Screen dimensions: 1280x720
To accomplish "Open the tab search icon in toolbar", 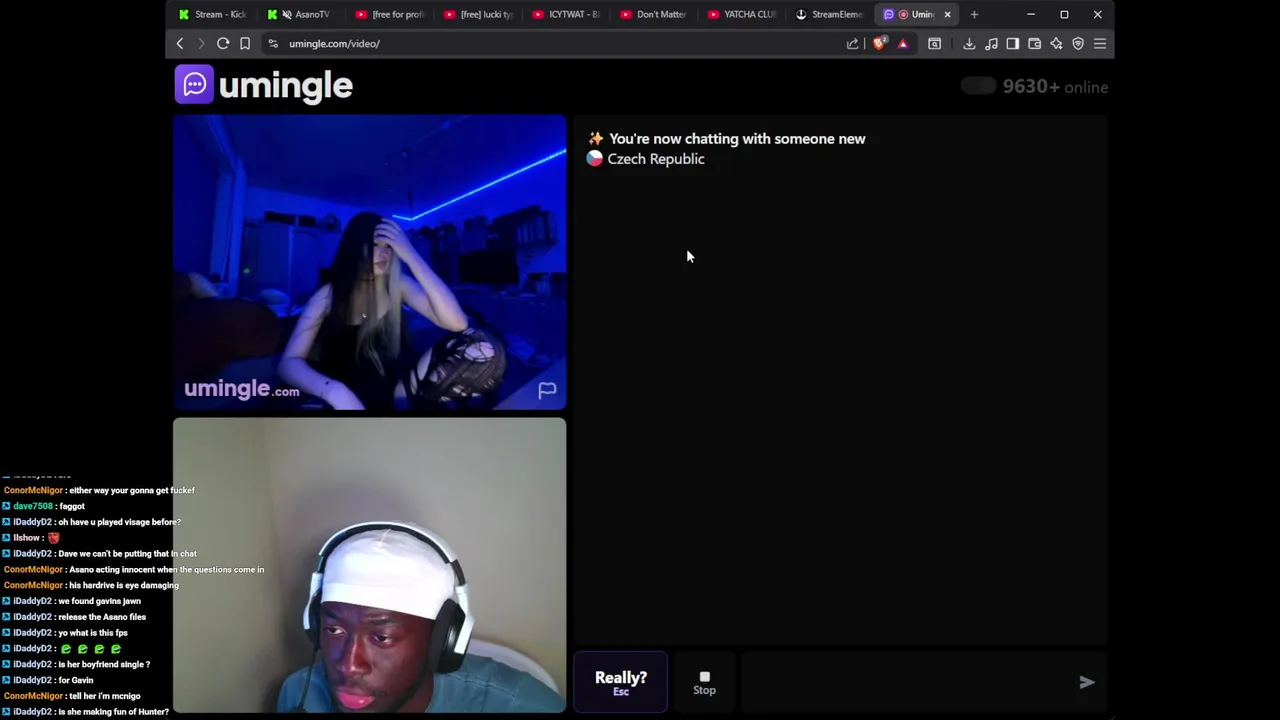I will tap(935, 44).
